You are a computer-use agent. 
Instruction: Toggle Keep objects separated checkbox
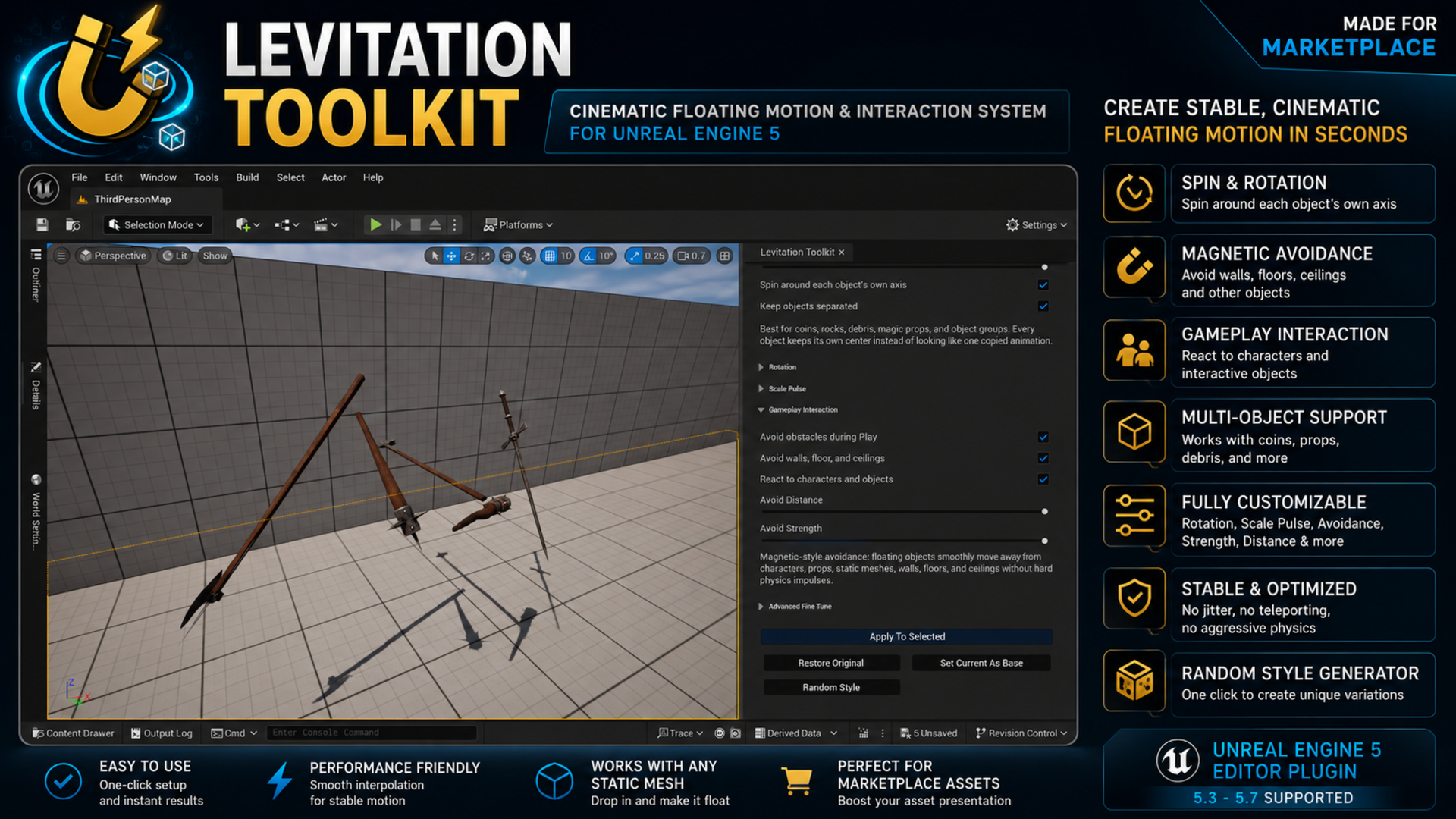[1043, 306]
